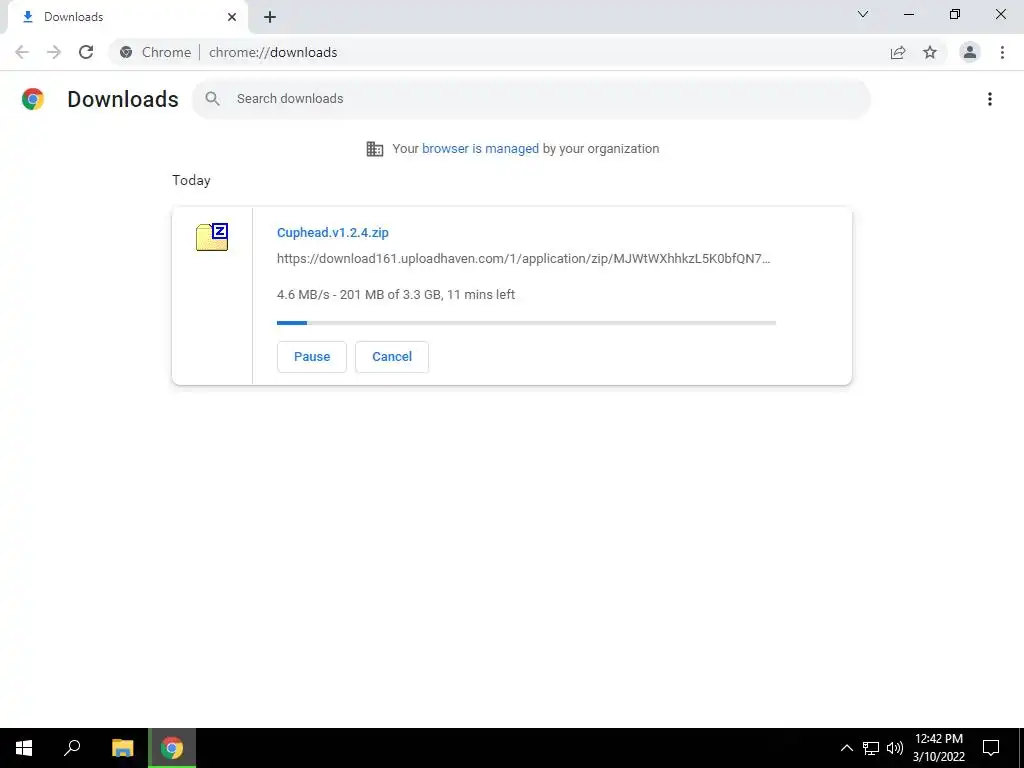Open the Cuphead.v1.2.4.zip file link
The height and width of the screenshot is (768, 1024).
[x=332, y=232]
